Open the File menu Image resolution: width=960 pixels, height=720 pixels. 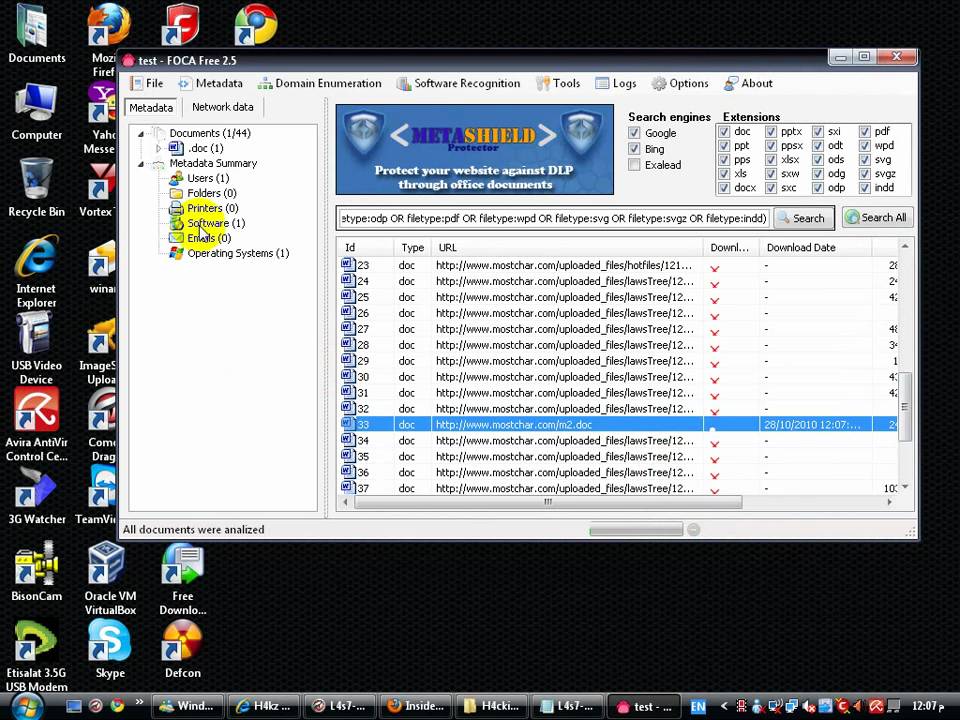pyautogui.click(x=147, y=83)
